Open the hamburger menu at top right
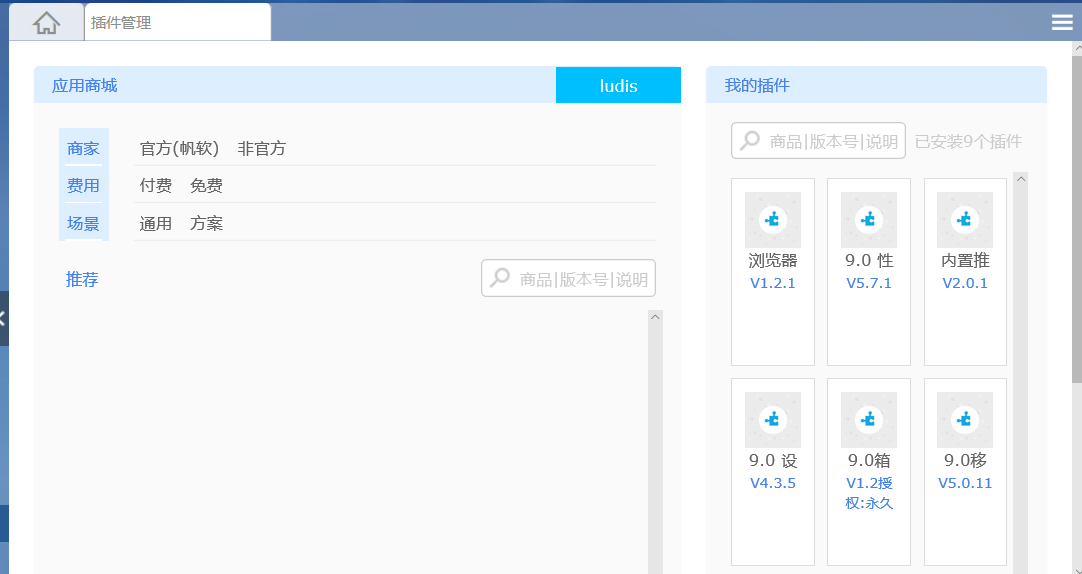 click(x=1062, y=23)
